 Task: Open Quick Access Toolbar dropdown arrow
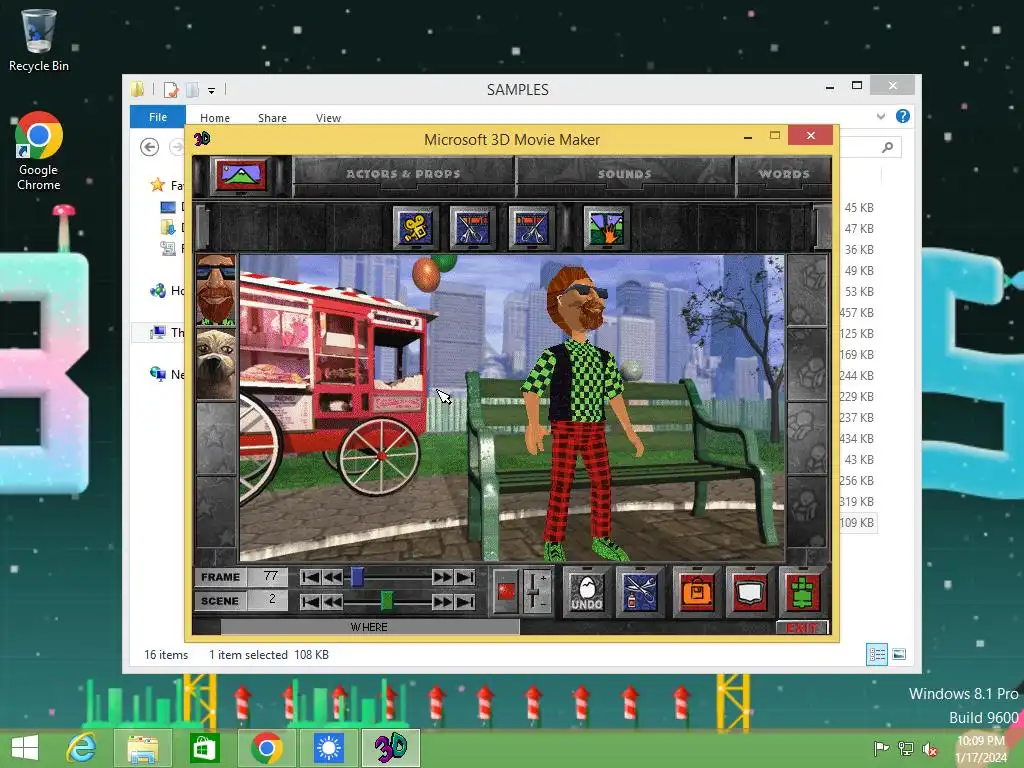[x=212, y=91]
